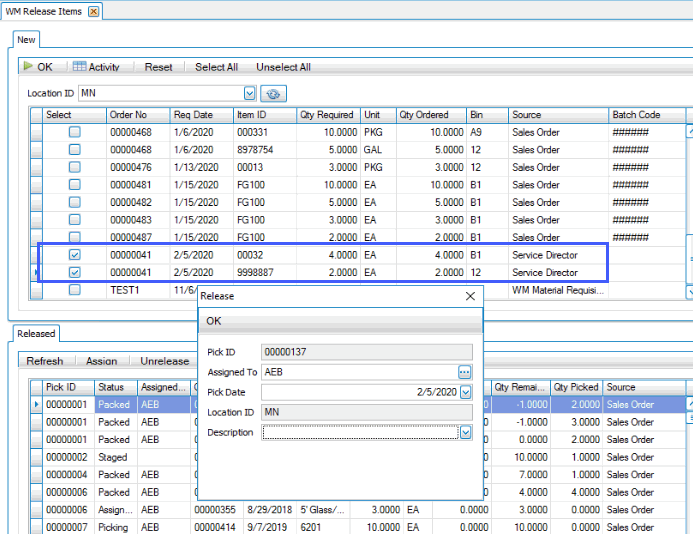
Task: Expand the Description dropdown in Release dialog
Action: pos(465,433)
